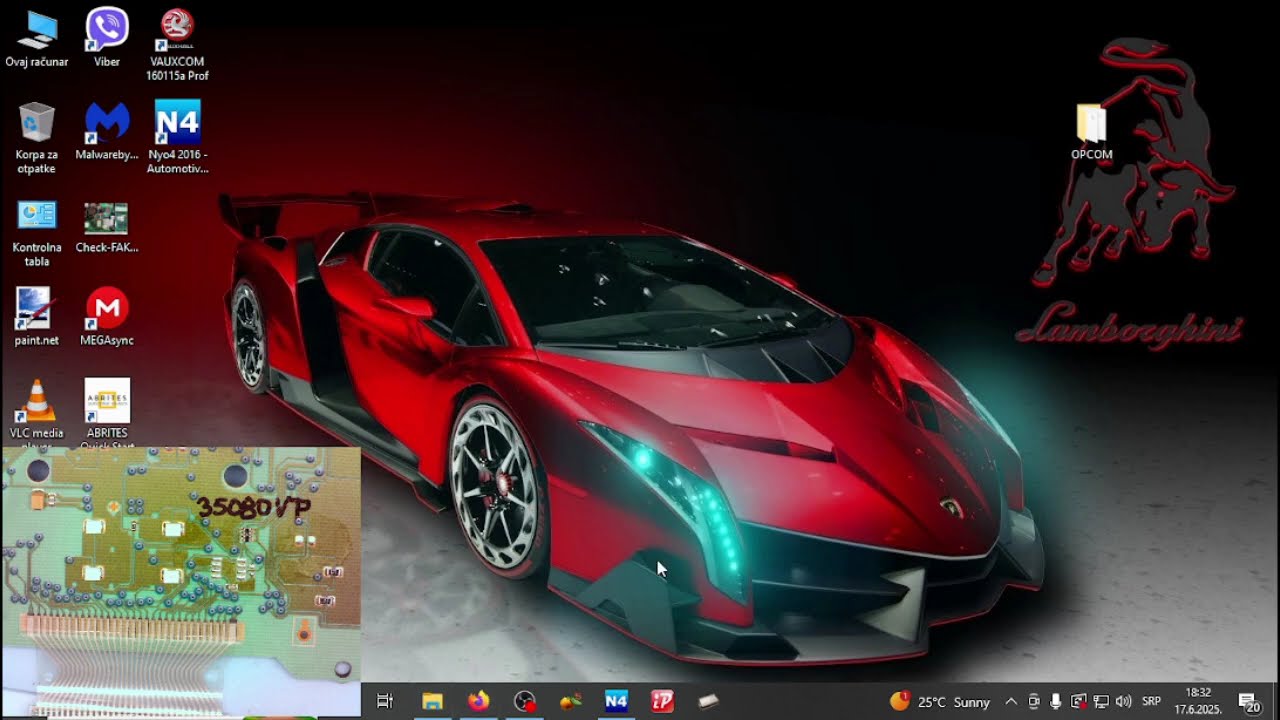Open the 25°C Sunny weather widget

[940, 702]
